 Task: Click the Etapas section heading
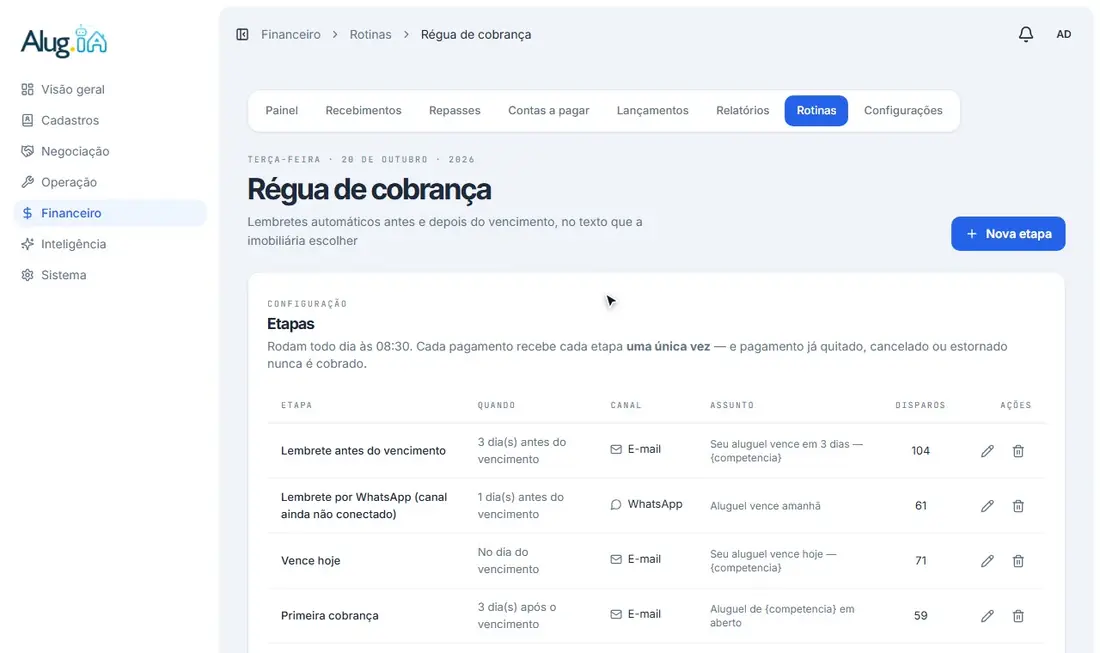coord(290,324)
